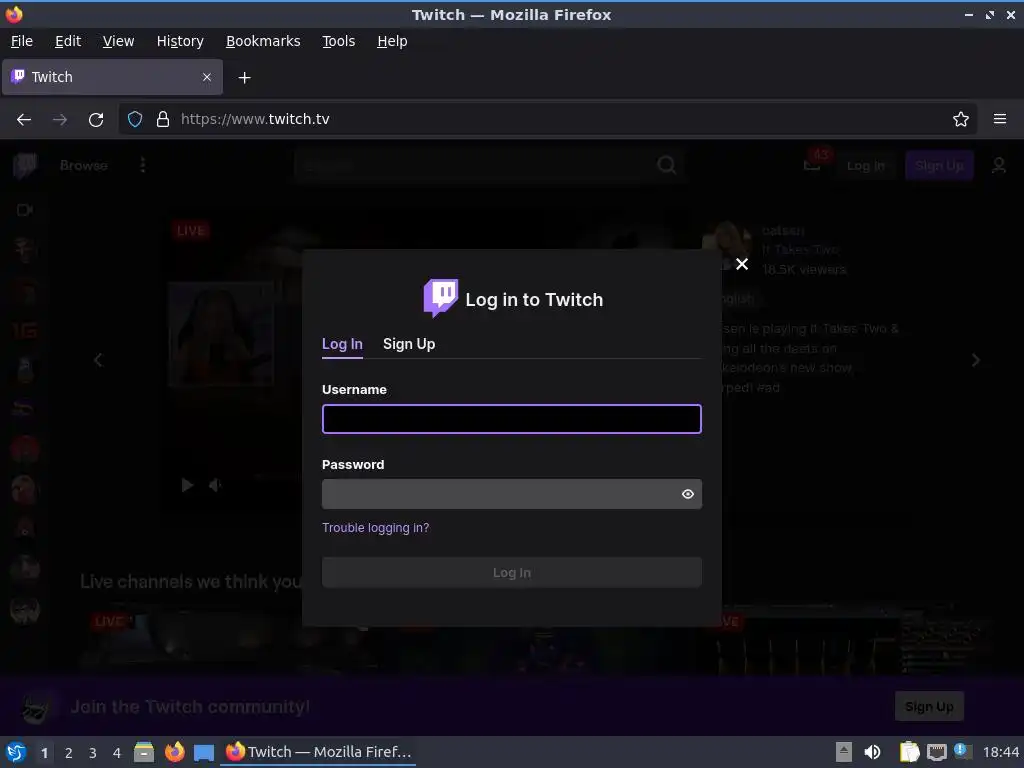This screenshot has width=1024, height=768.
Task: Click the Twitch home logo in page header
Action: tap(25, 166)
